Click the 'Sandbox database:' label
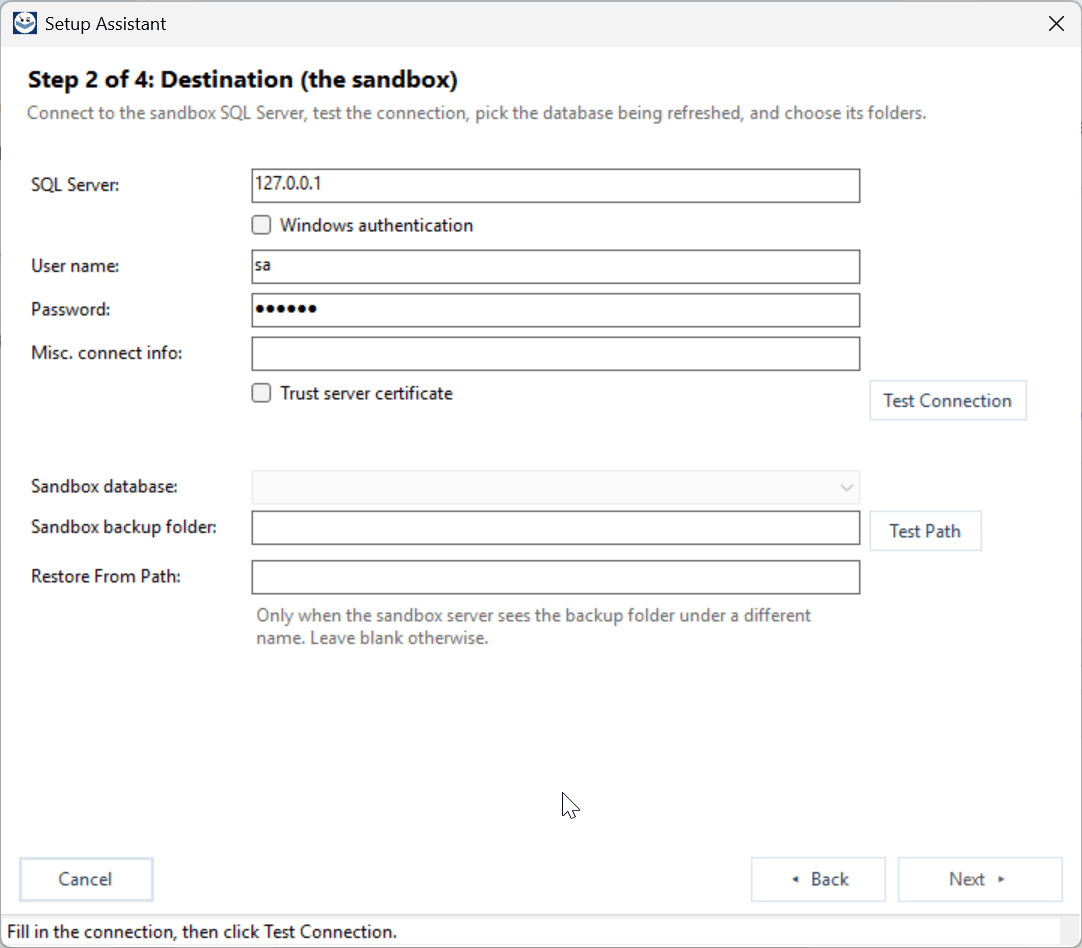The height and width of the screenshot is (948, 1082). [104, 486]
